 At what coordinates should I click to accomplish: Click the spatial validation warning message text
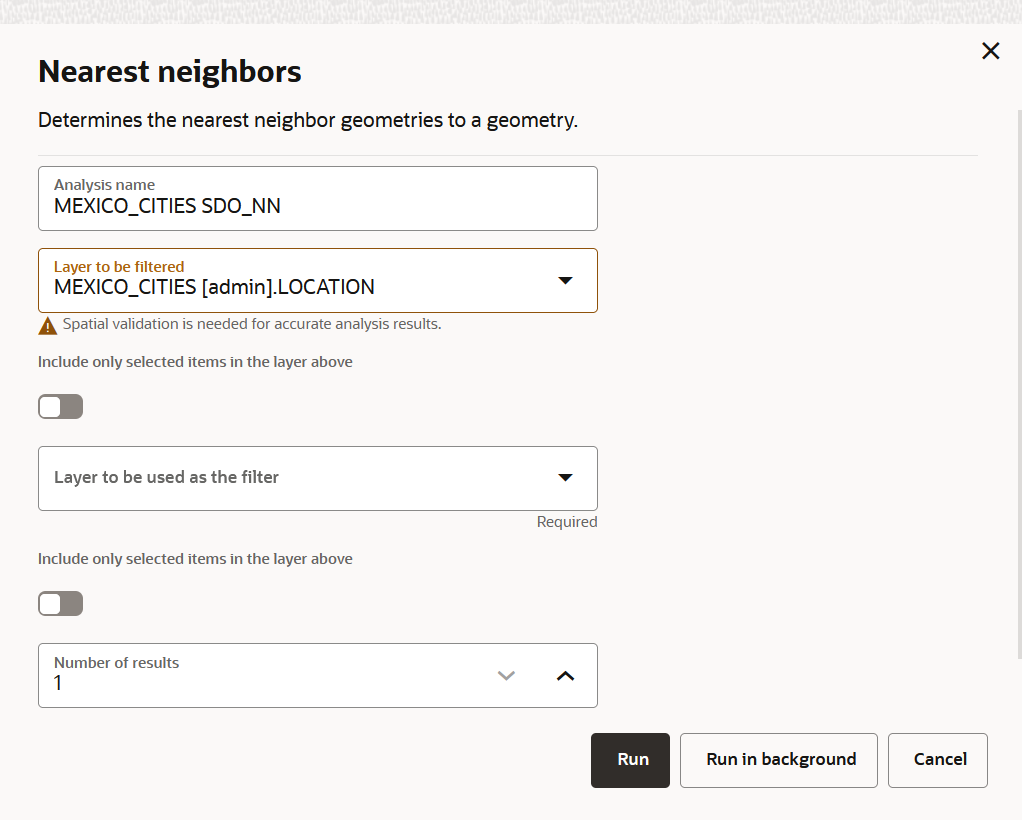[x=252, y=324]
